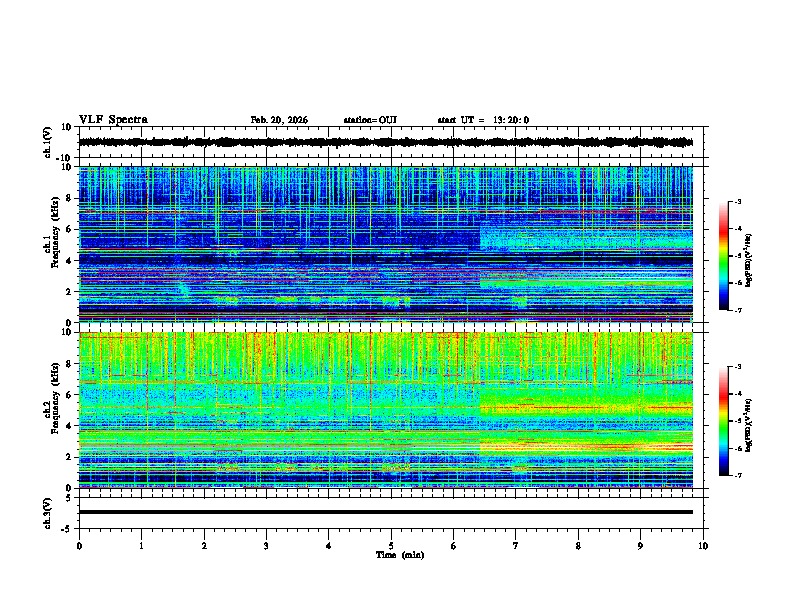792x612 pixels.
Task: Click the ch.2 color scale log(PSD) units label
Action: coord(749,425)
